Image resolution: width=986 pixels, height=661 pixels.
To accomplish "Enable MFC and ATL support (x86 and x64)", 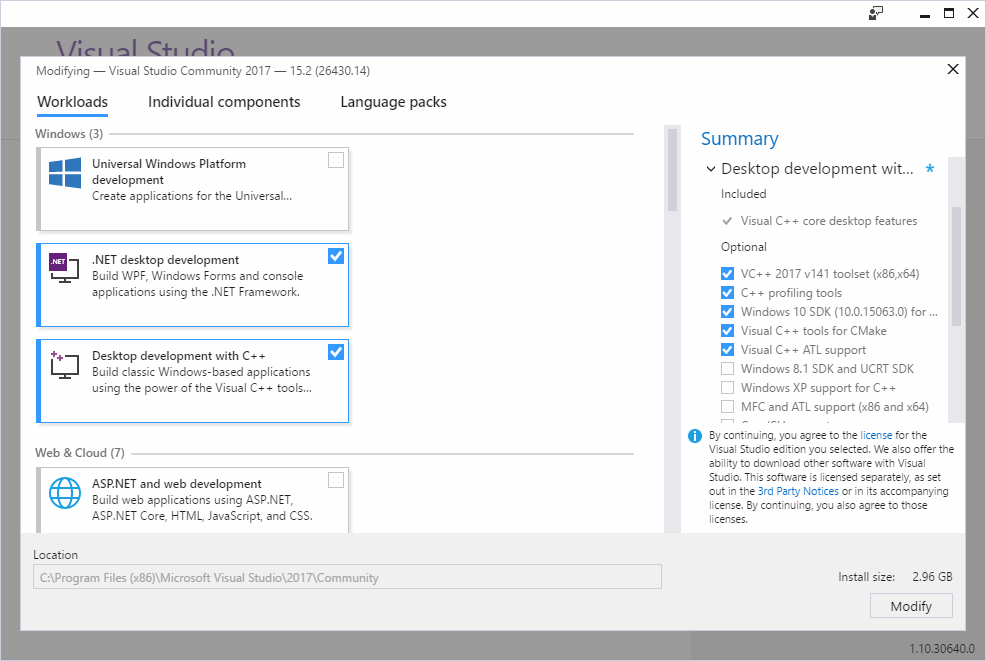I will pyautogui.click(x=727, y=406).
